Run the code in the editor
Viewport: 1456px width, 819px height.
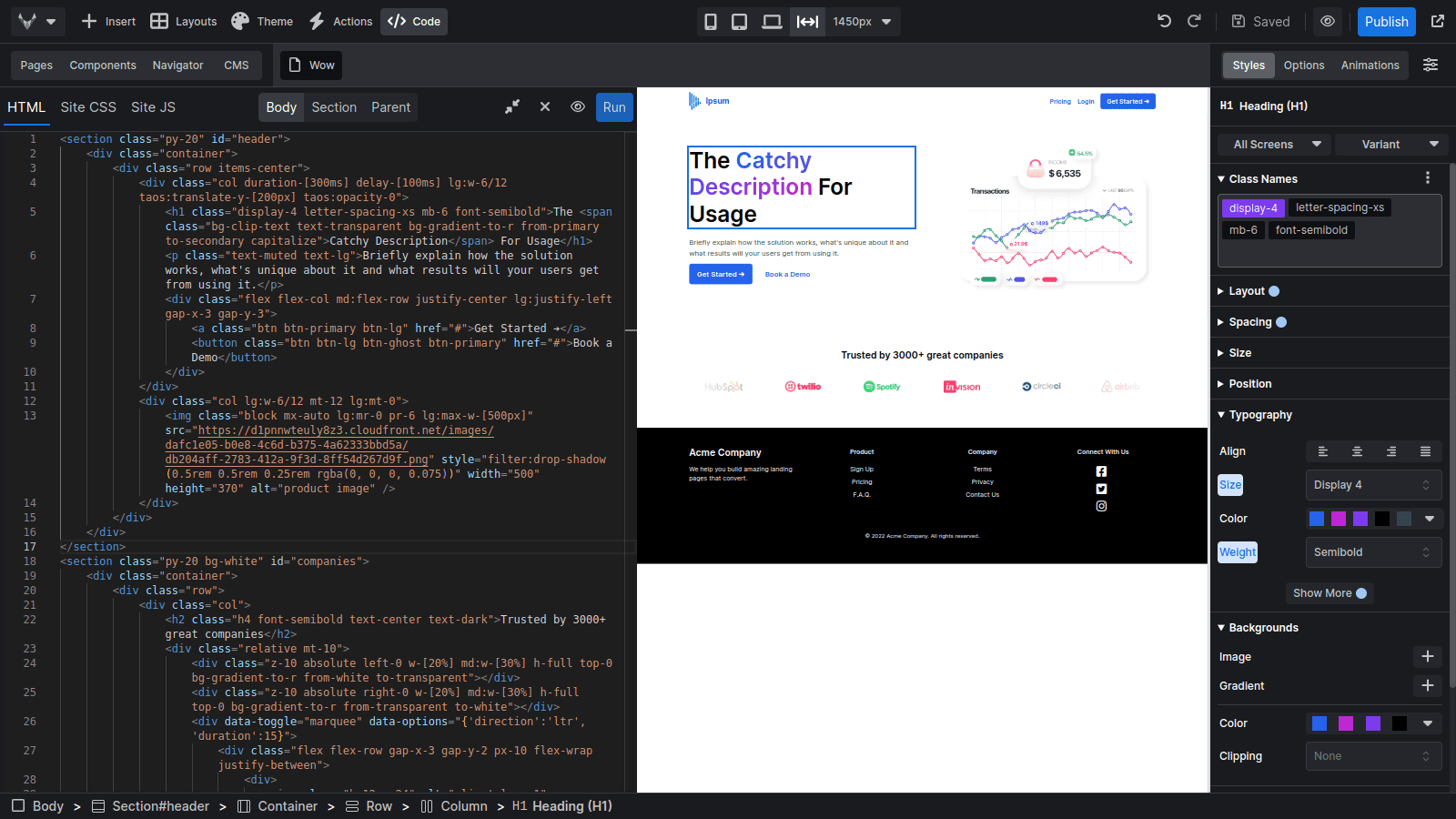pyautogui.click(x=614, y=106)
